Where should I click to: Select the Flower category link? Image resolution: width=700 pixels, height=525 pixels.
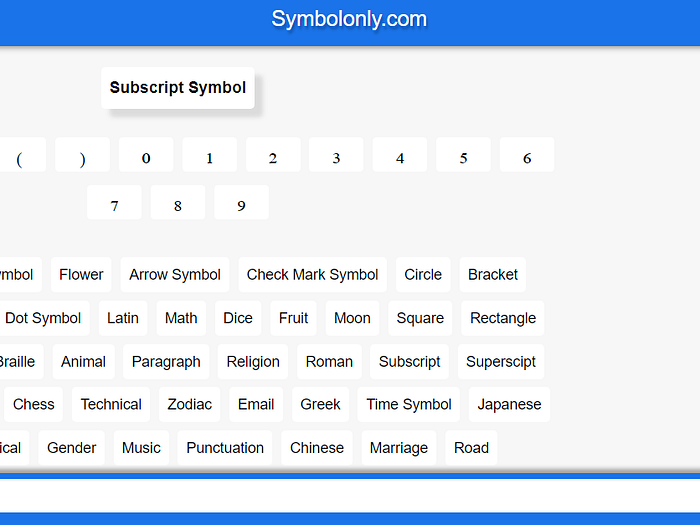tap(81, 274)
